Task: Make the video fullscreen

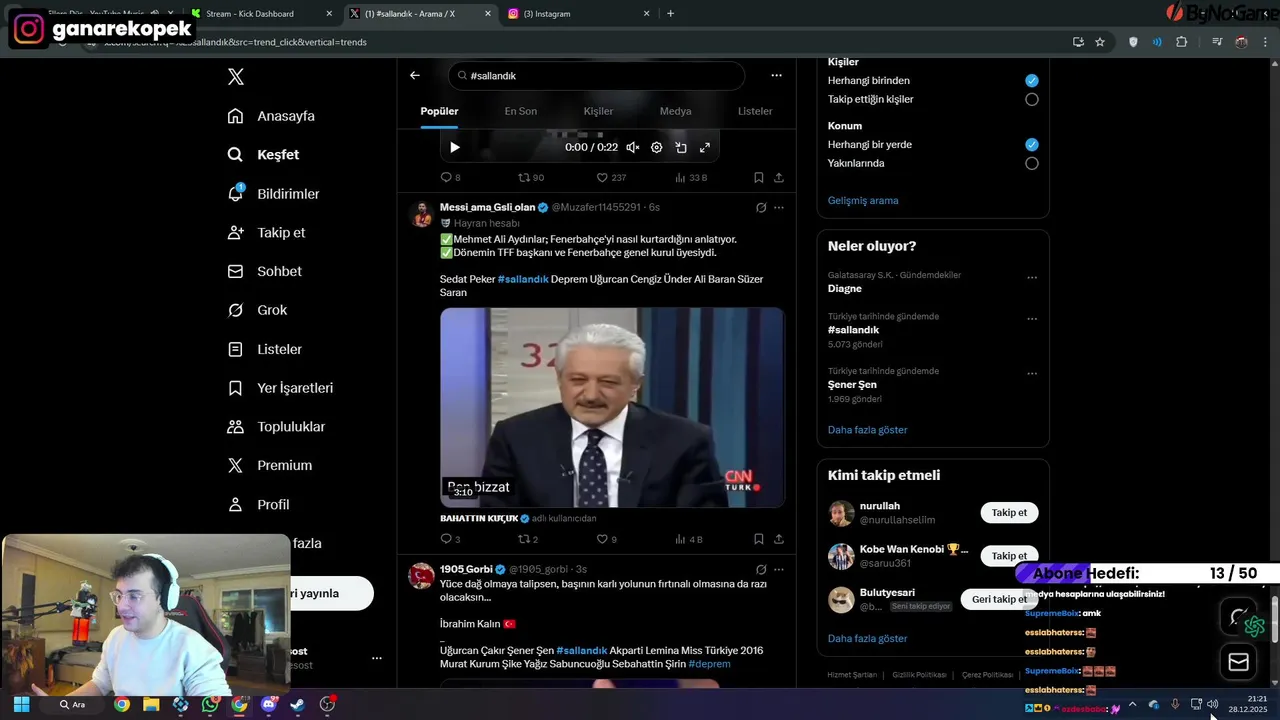Action: 705,147
